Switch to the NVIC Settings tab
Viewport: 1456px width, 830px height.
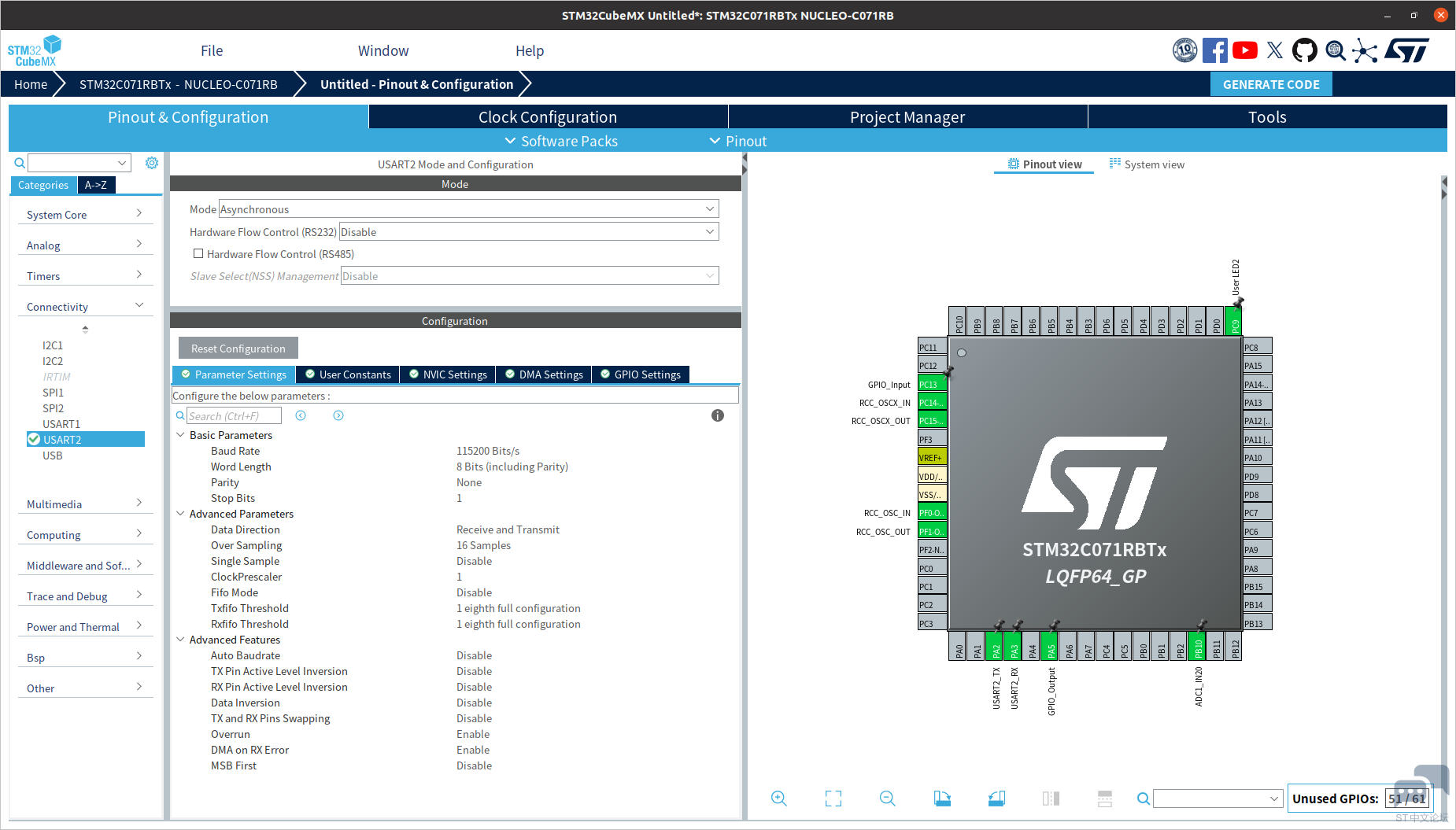click(448, 374)
